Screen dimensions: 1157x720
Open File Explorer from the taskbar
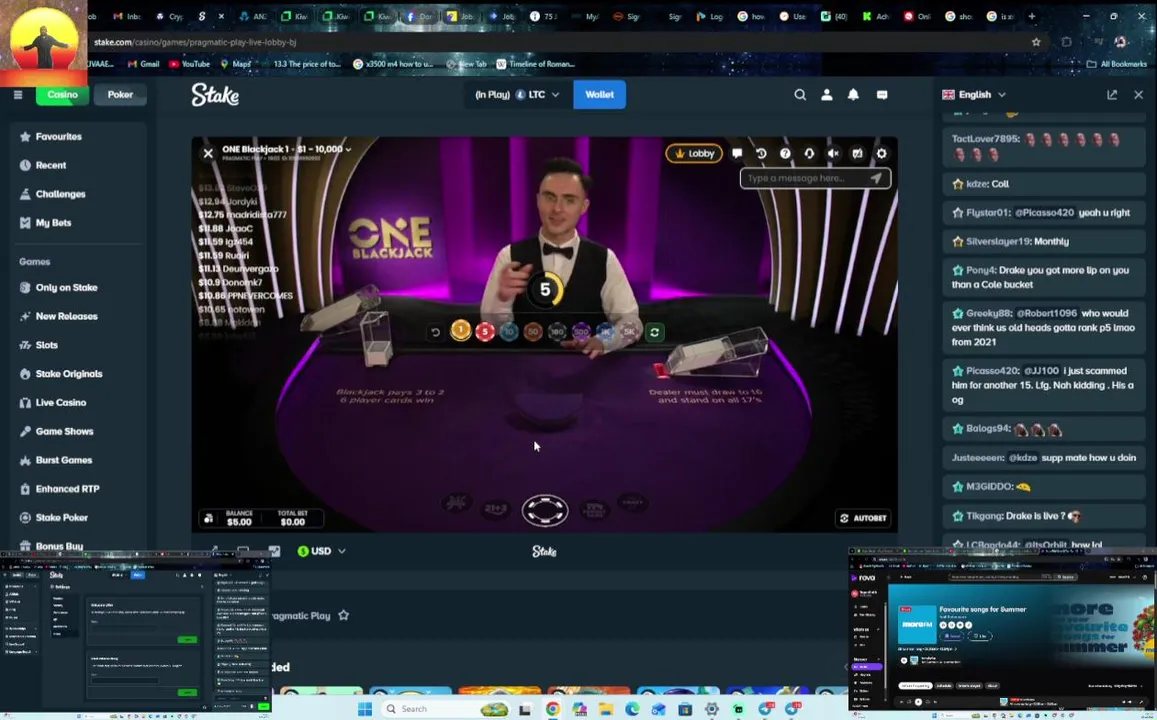point(606,709)
